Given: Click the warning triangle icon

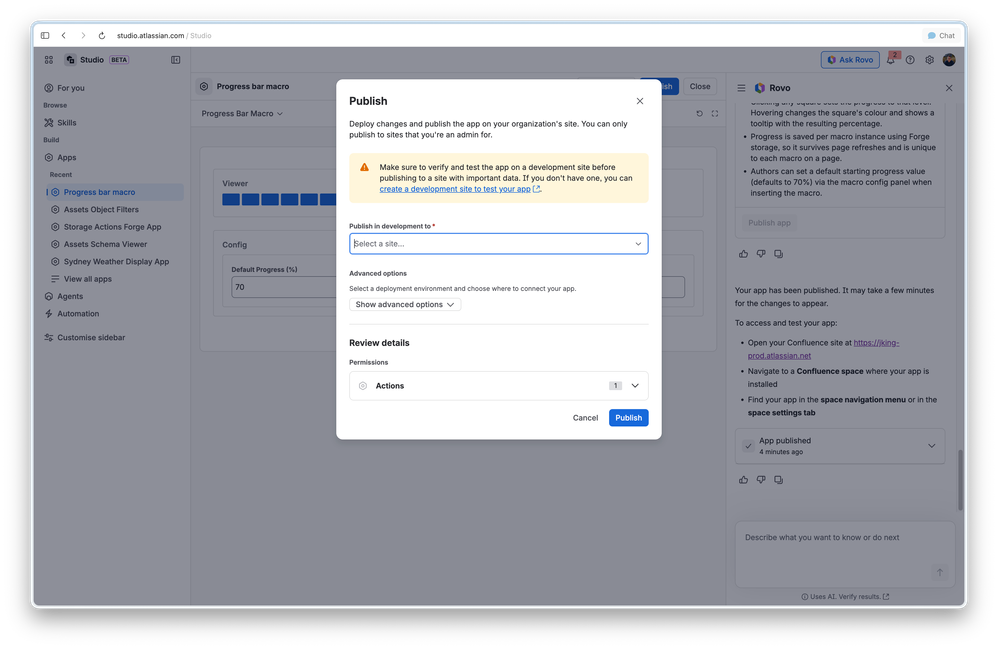Looking at the screenshot, I should coord(364,167).
